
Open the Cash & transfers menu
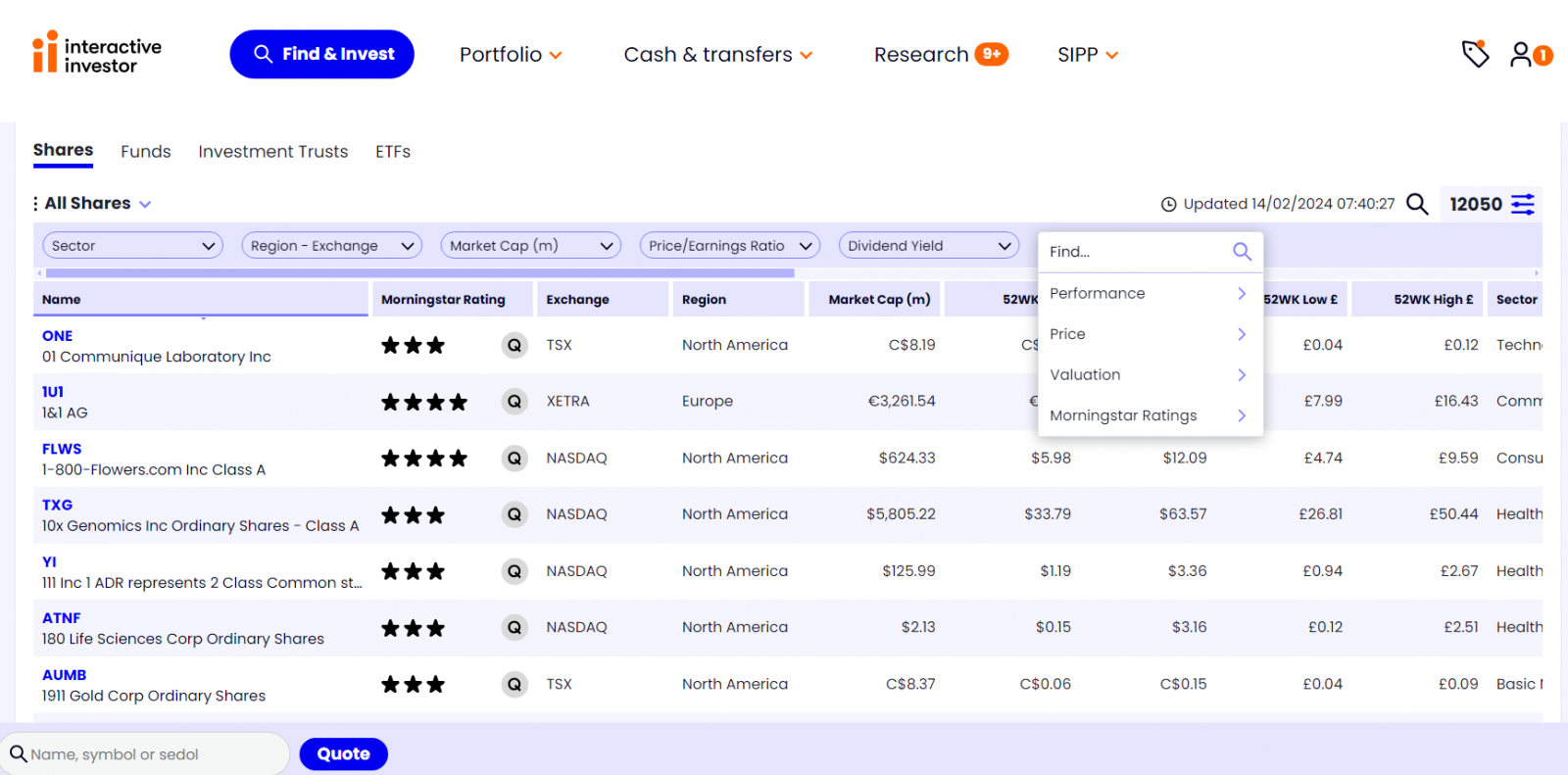718,55
